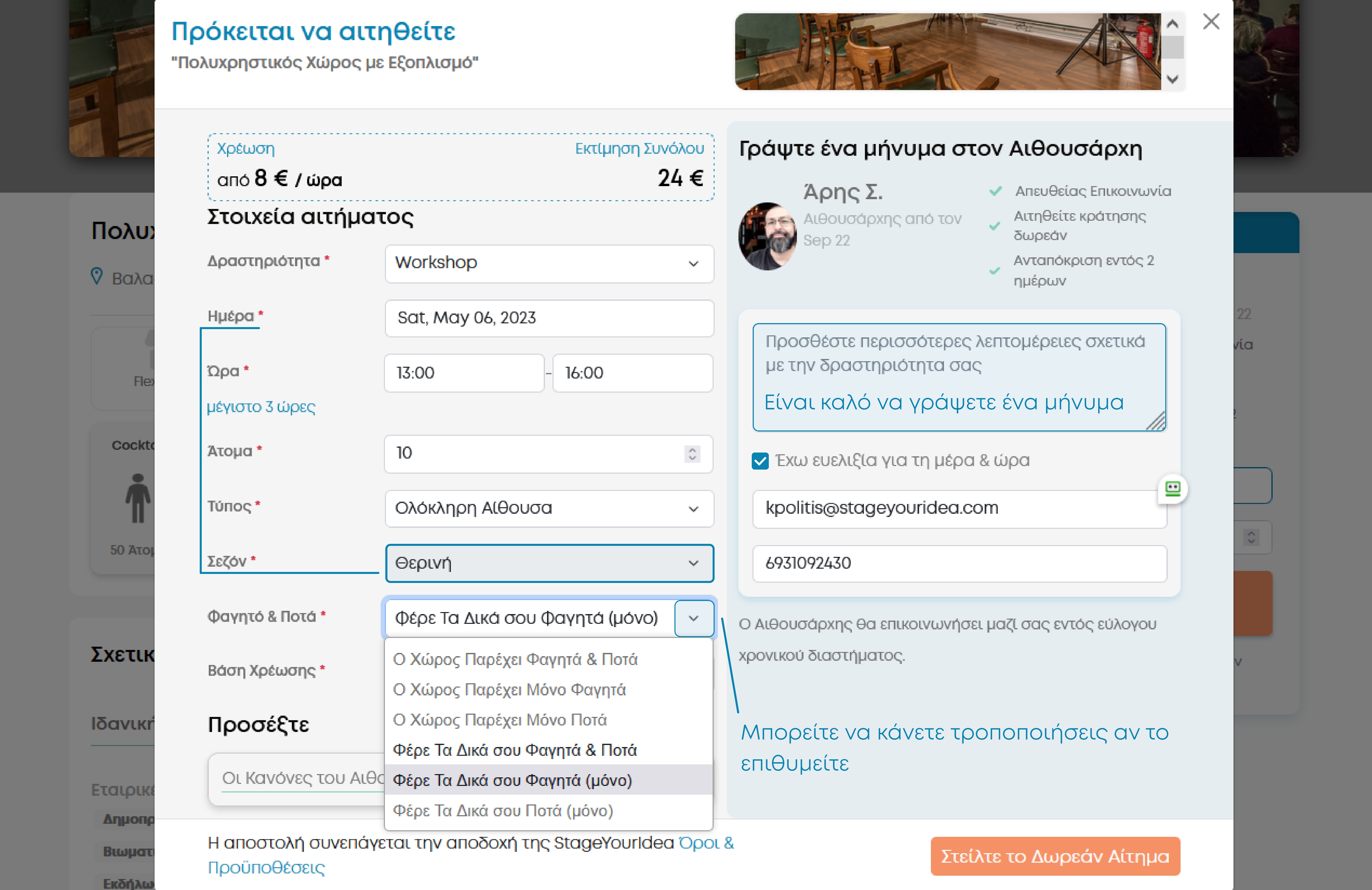Viewport: 1372px width, 890px height.
Task: Close the request dialog with X icon
Action: [1211, 22]
